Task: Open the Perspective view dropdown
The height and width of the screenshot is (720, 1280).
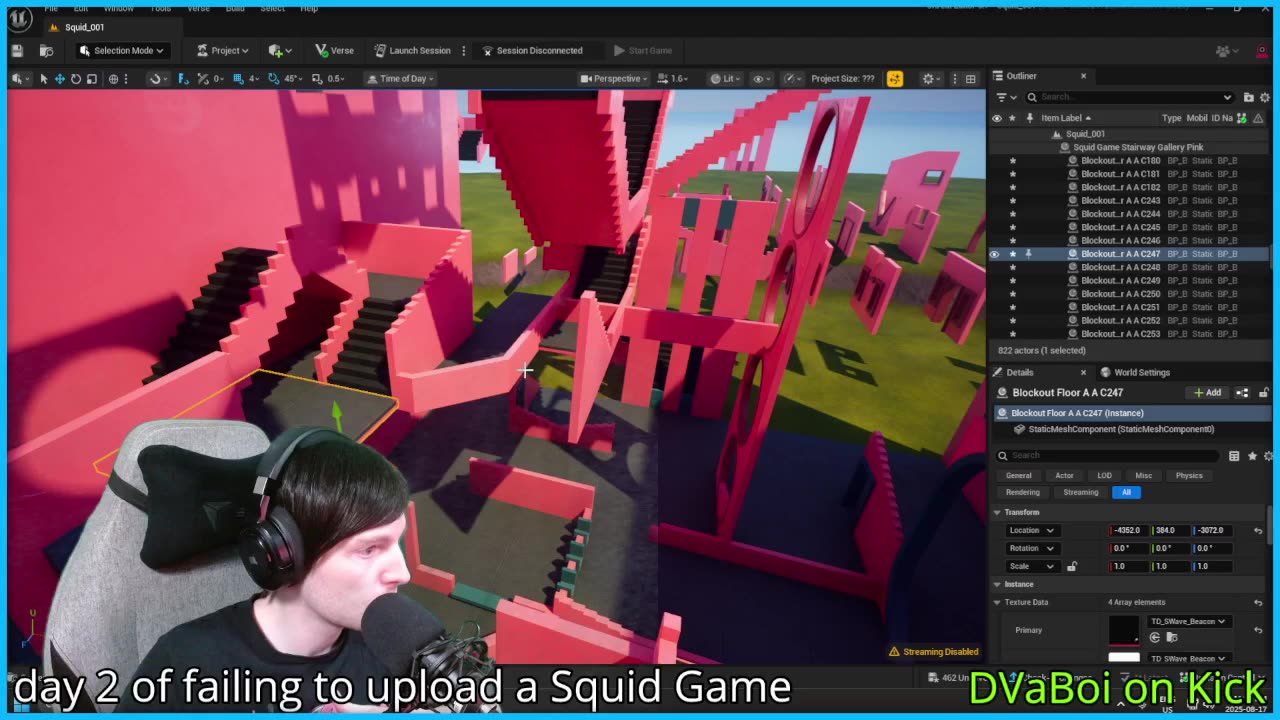Action: [613, 78]
